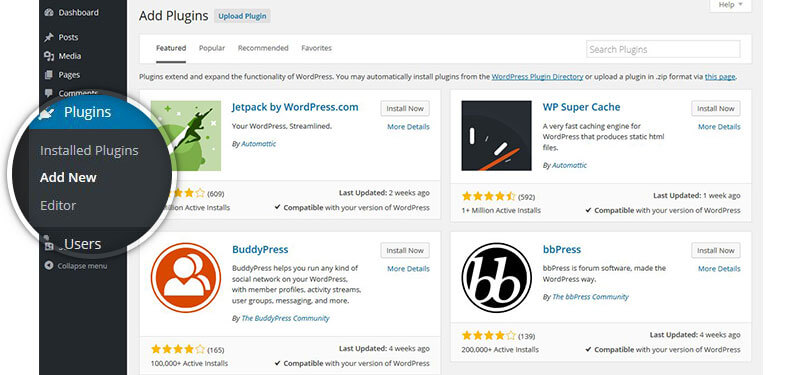Image resolution: width=800 pixels, height=375 pixels.
Task: Click the Posts pushpin icon
Action: 49,37
